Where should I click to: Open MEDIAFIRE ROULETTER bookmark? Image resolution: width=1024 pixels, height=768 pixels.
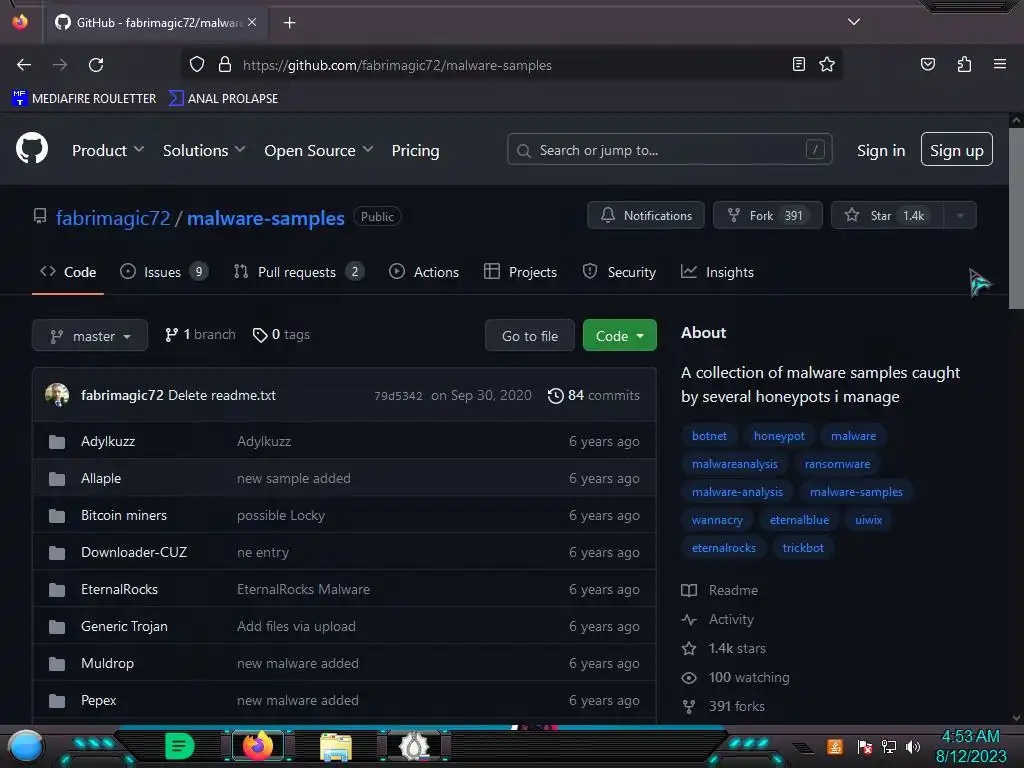coord(84,99)
